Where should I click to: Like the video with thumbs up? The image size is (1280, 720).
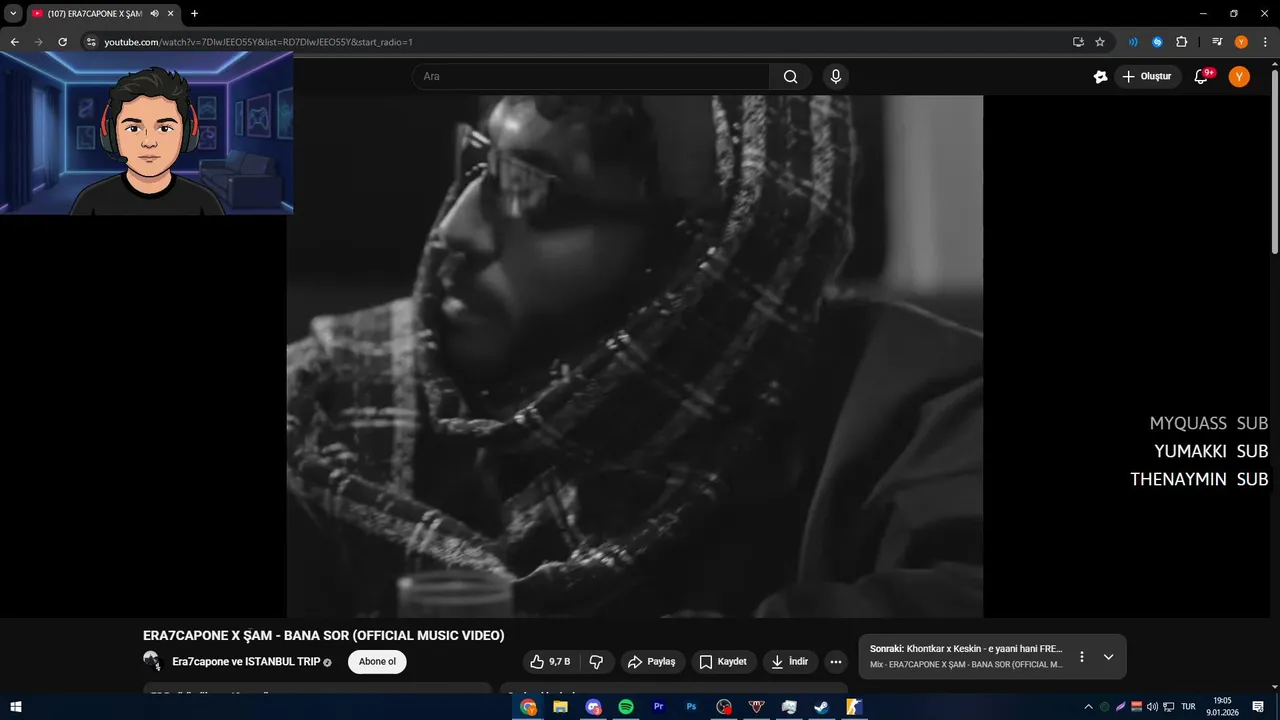coord(552,662)
